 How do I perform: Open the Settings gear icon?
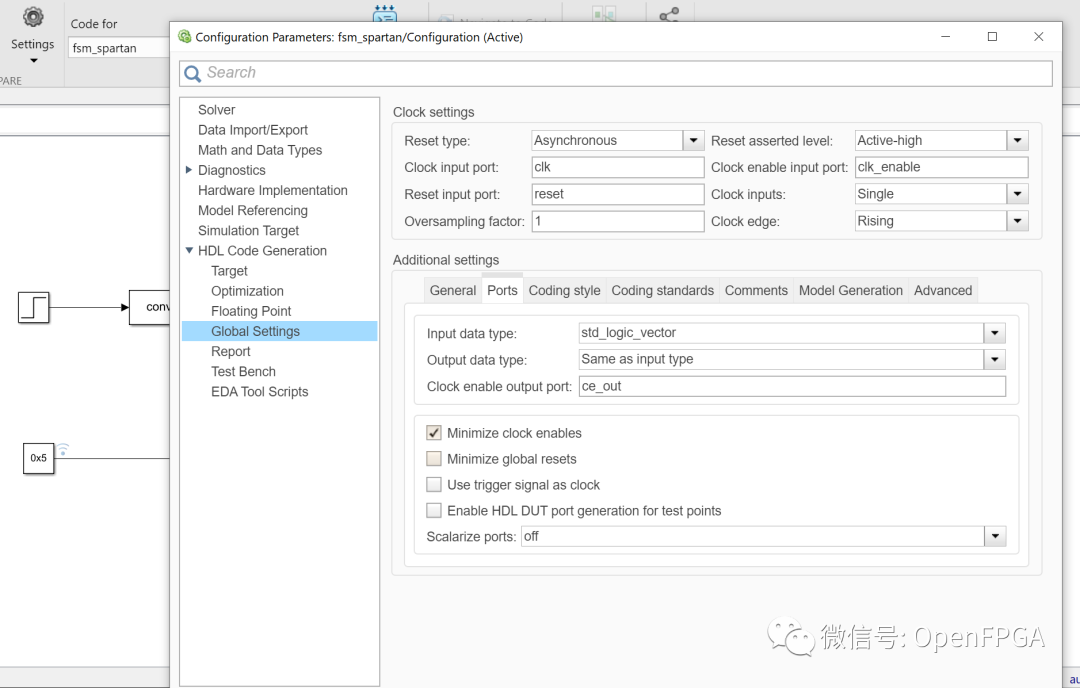(x=32, y=17)
